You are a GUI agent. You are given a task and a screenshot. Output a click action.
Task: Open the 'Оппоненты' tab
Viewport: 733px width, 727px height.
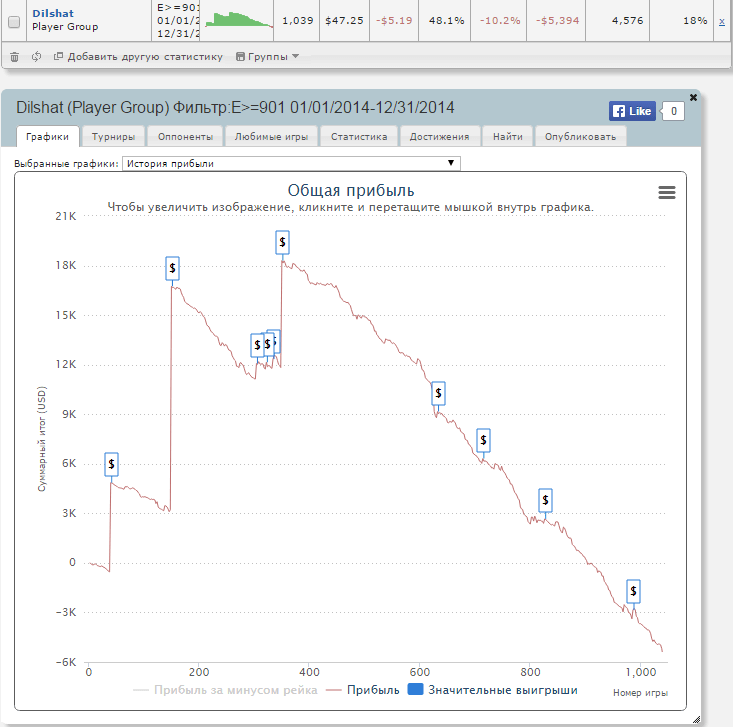point(185,136)
